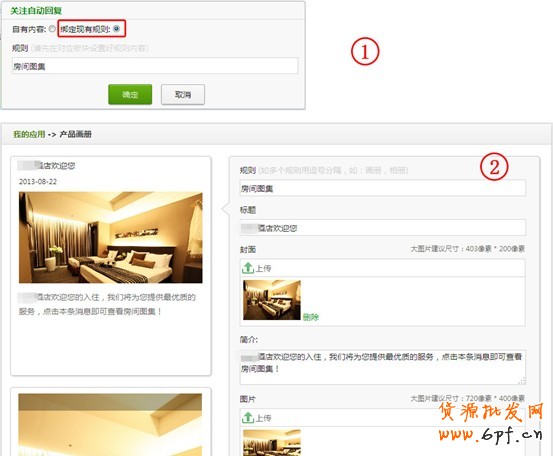This screenshot has width=553, height=456.
Task: Click the textarea resize grip corner
Action: [x=522, y=381]
